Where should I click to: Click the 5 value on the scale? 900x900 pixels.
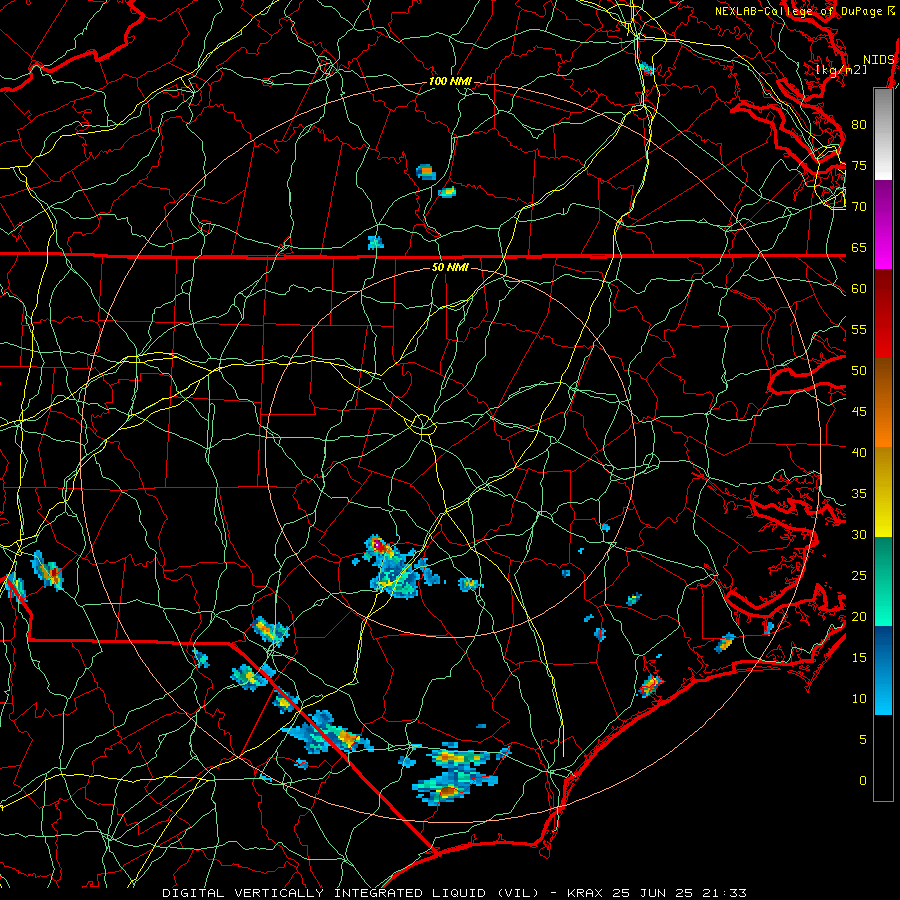(863, 740)
